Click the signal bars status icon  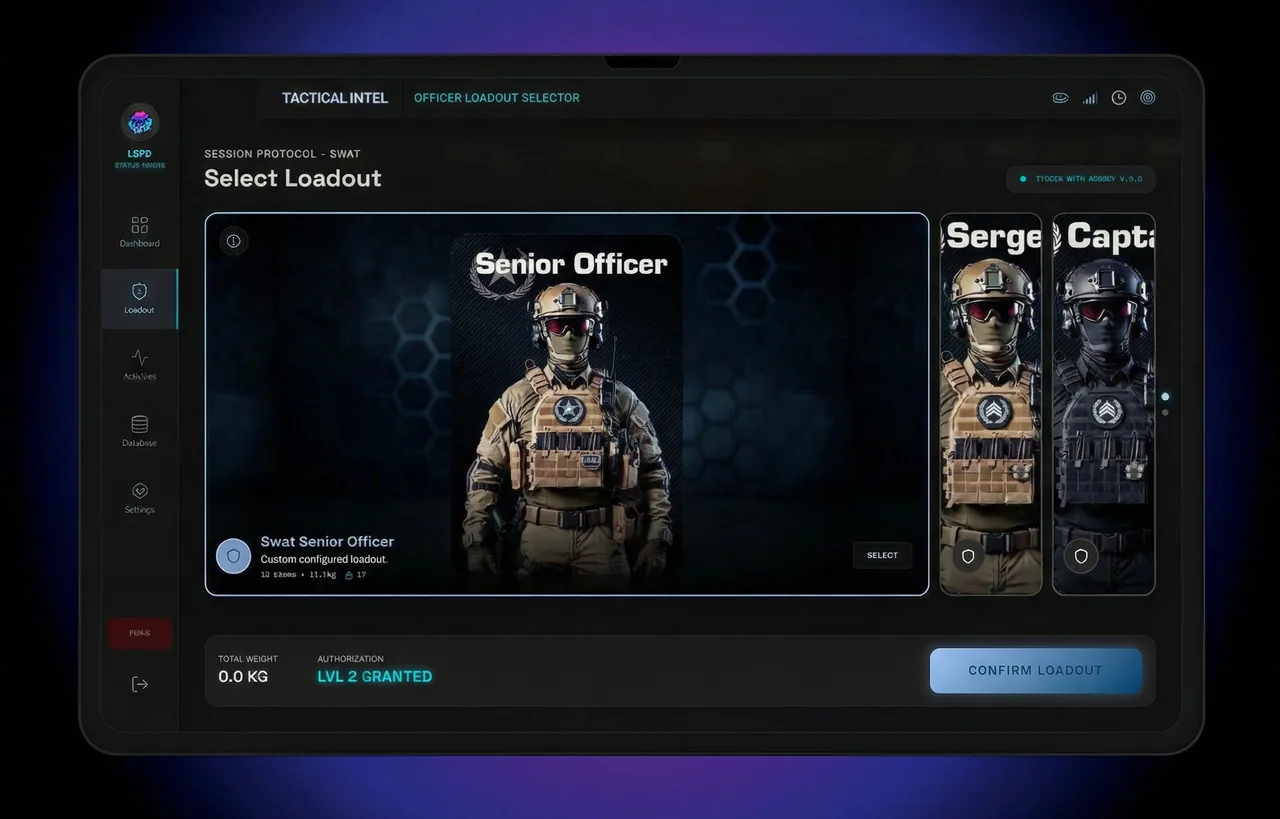point(1090,98)
